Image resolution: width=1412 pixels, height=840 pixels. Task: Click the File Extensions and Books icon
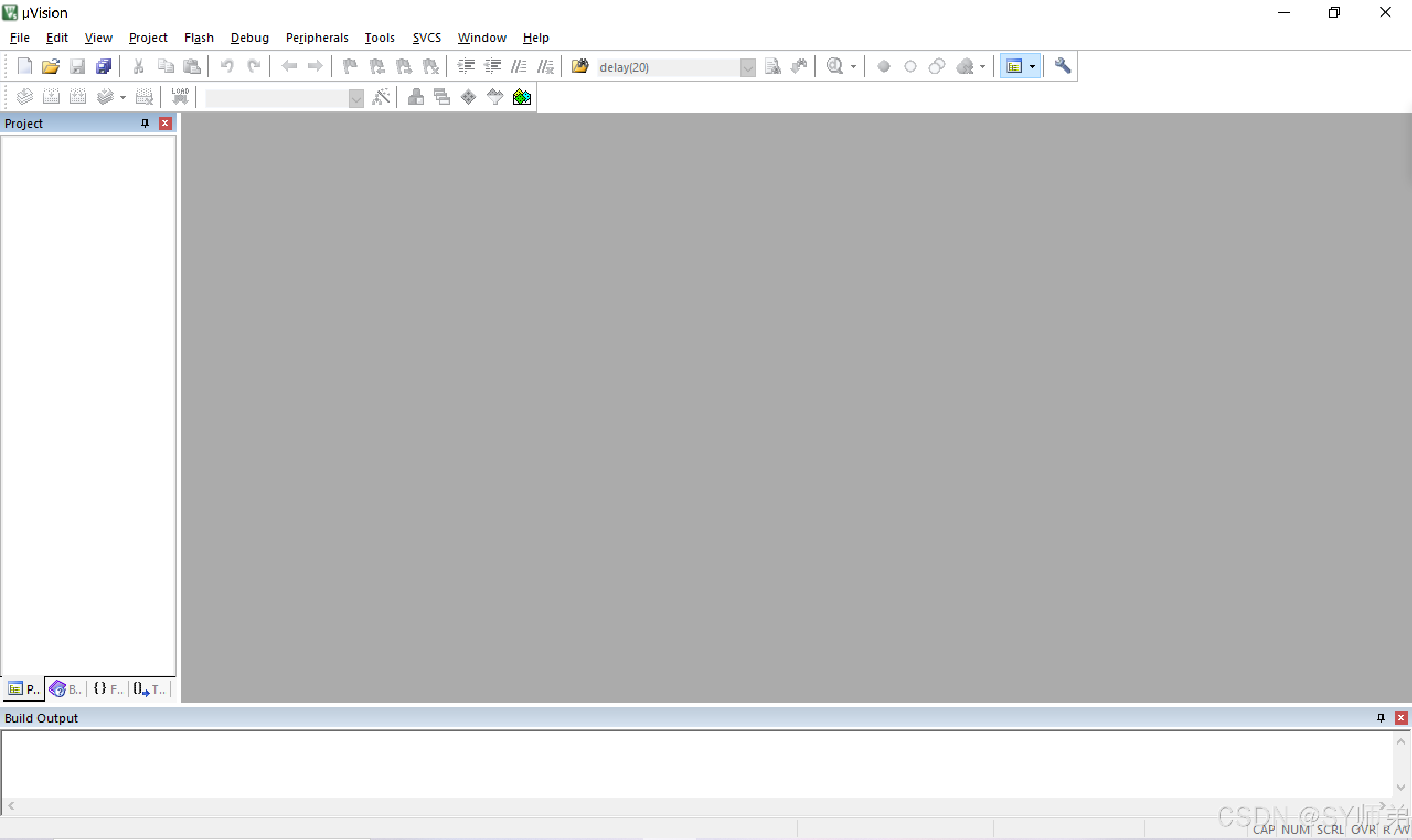(x=416, y=97)
